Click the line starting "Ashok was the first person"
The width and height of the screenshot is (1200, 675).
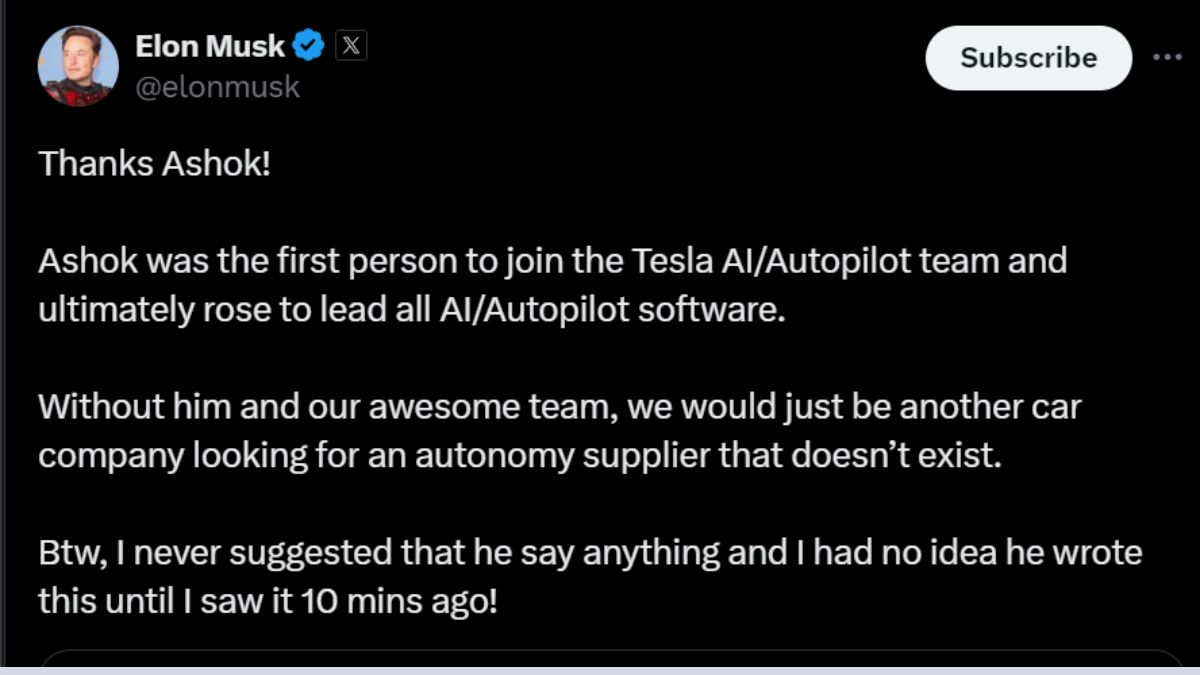(552, 262)
